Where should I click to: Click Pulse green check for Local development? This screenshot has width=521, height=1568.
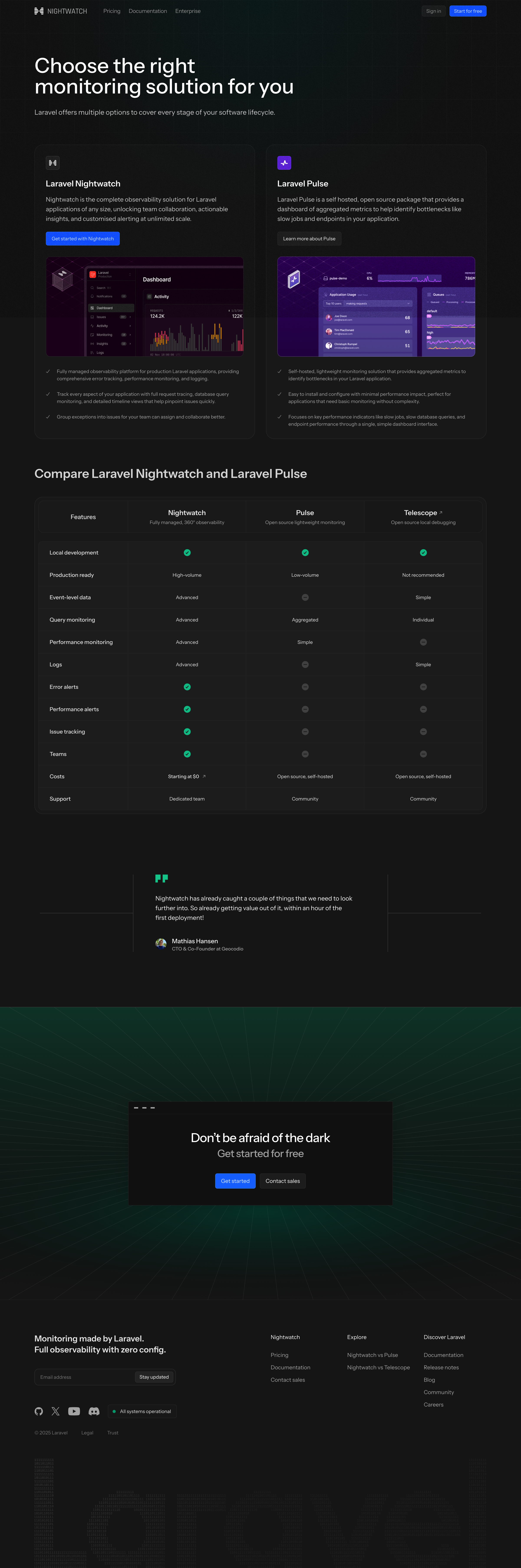tap(305, 553)
